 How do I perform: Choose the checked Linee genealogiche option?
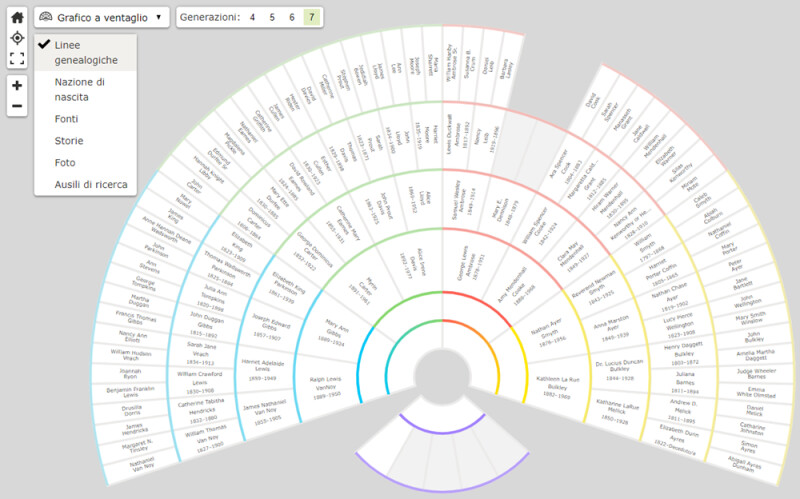tap(86, 53)
